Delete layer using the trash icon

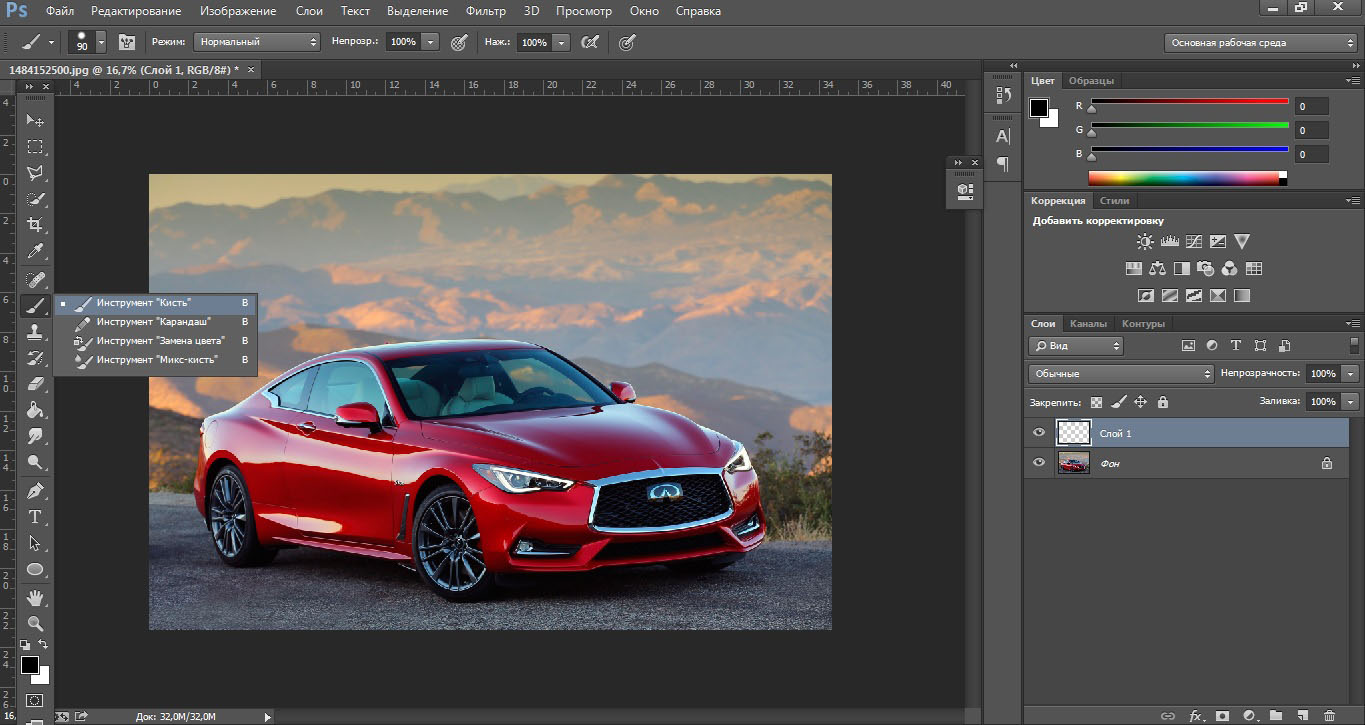(1329, 716)
